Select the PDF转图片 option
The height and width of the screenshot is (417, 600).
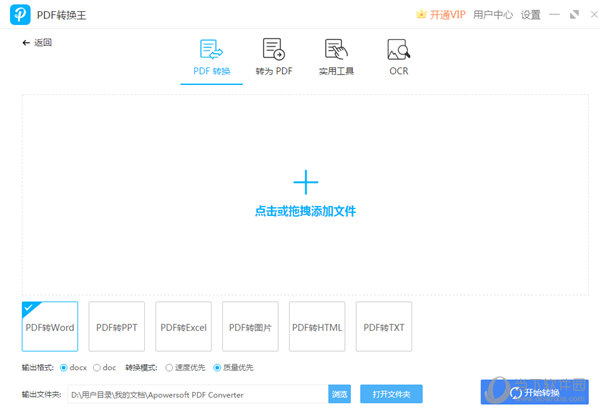250,326
